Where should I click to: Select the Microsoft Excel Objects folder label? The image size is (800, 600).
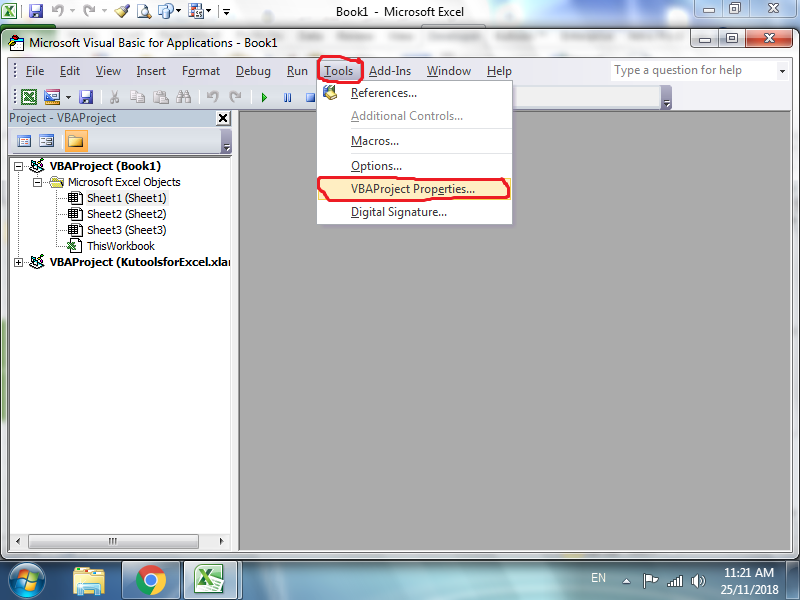click(x=124, y=182)
